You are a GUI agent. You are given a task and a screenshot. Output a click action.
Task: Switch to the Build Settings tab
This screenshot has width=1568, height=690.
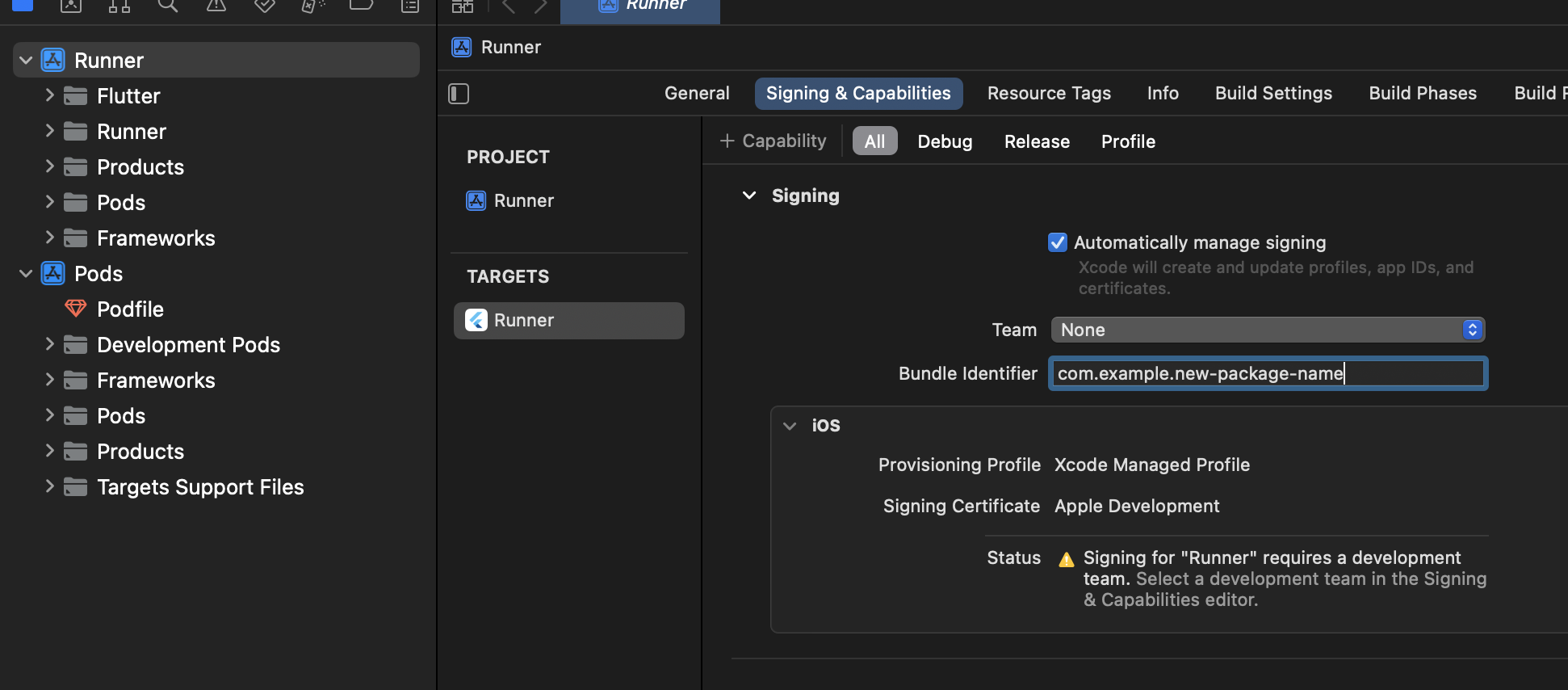tap(1273, 93)
